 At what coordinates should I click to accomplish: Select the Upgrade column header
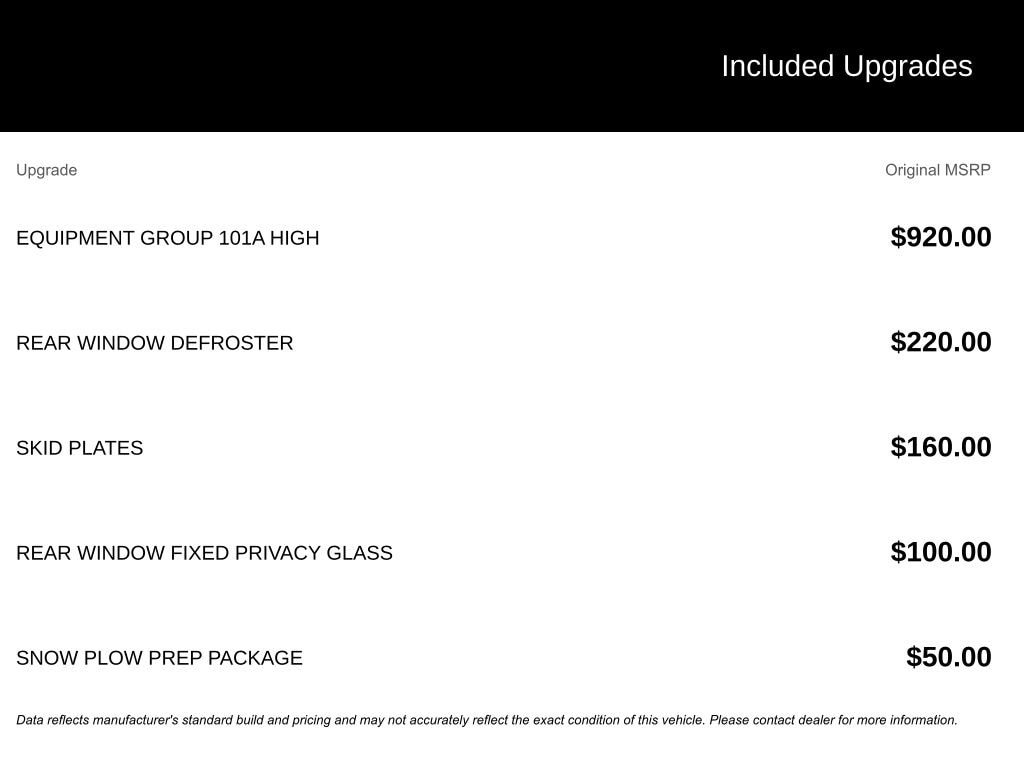click(46, 170)
